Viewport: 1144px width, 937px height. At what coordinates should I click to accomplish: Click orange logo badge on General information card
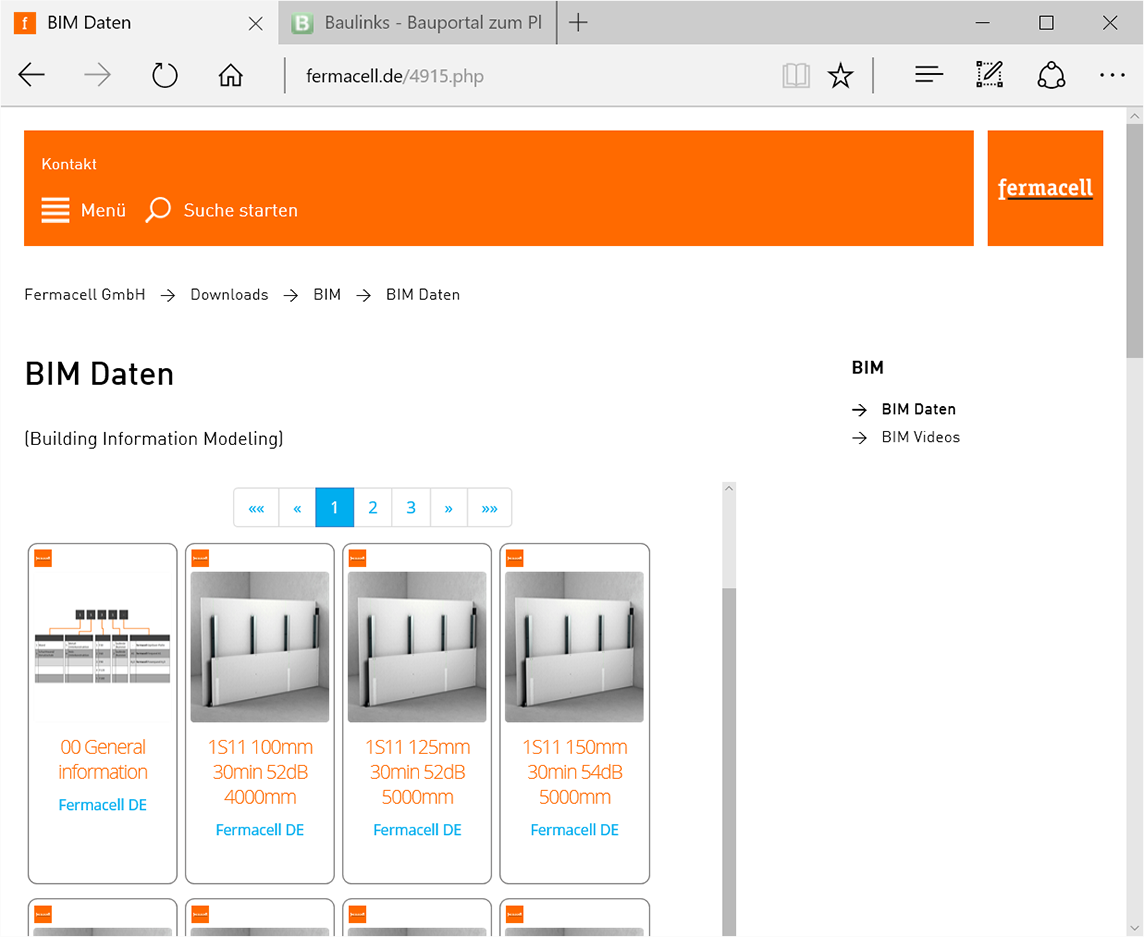43,558
